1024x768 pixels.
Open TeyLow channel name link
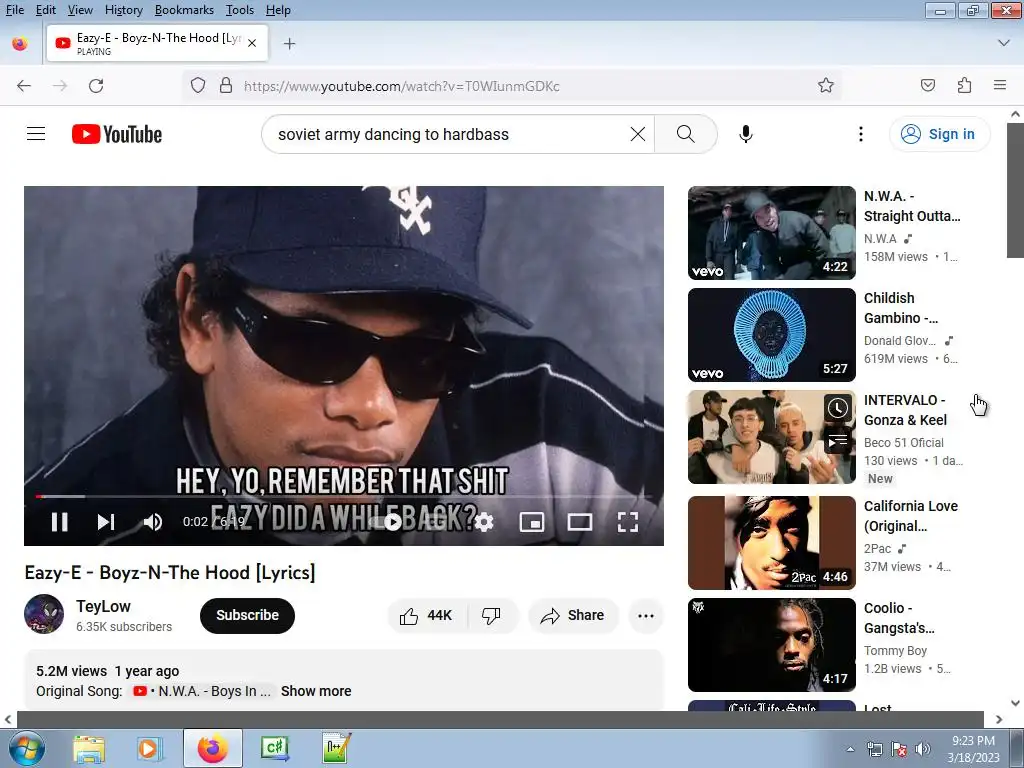coord(103,606)
